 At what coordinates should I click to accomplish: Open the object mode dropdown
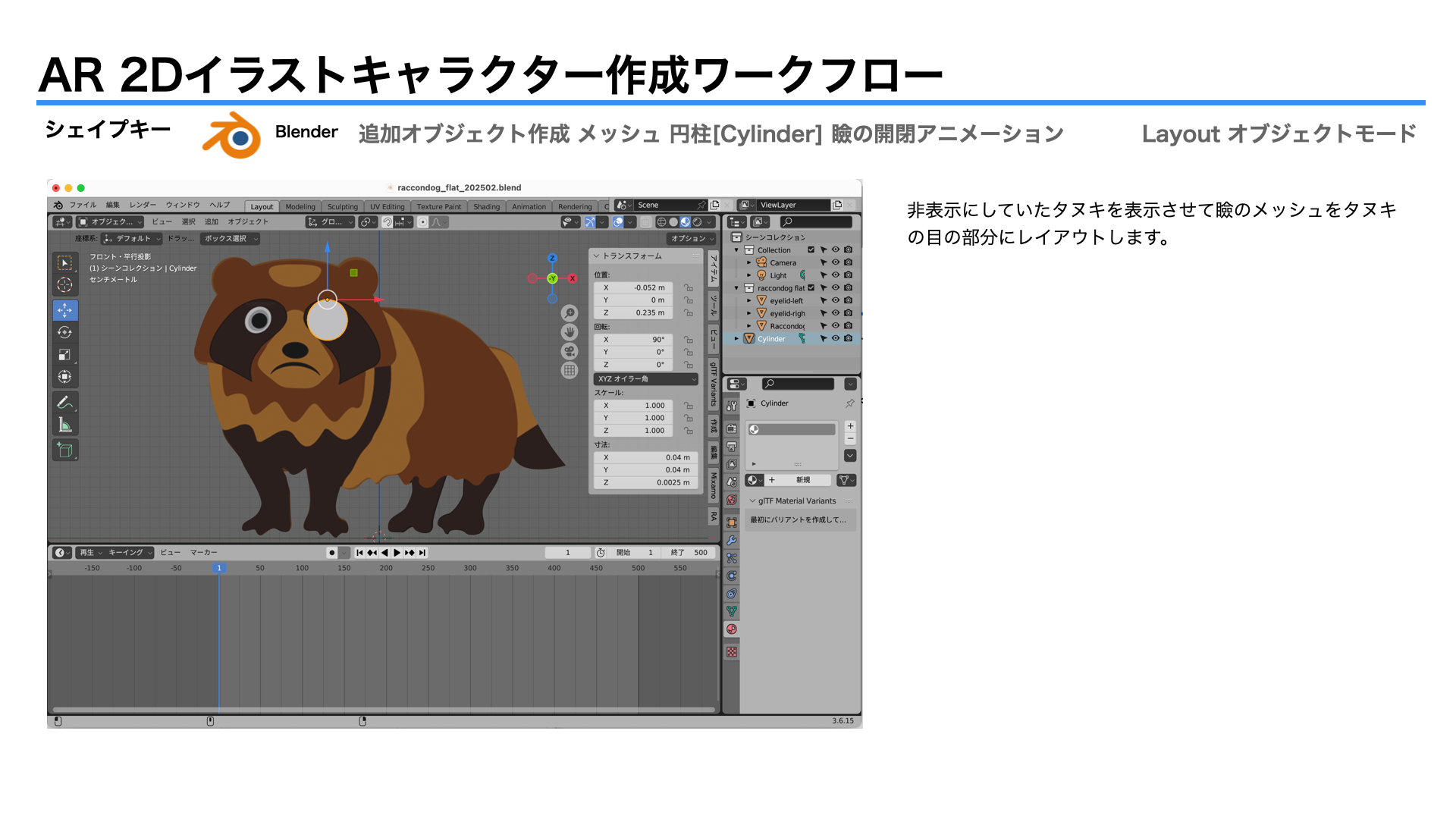[110, 222]
